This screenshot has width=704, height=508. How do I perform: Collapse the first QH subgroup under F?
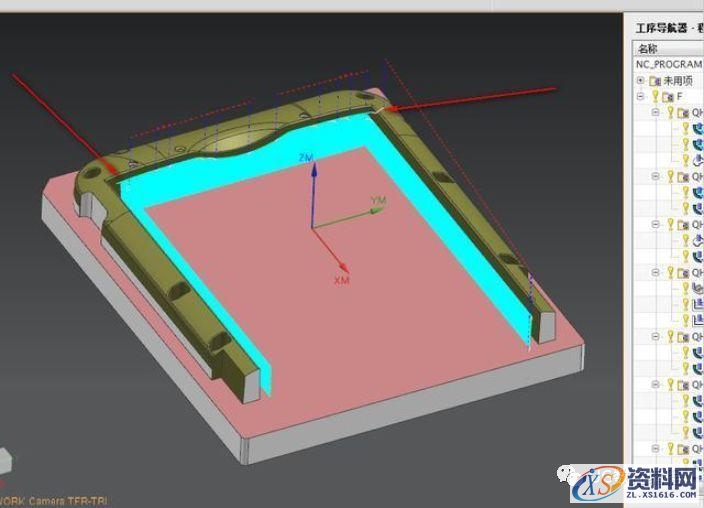[656, 113]
